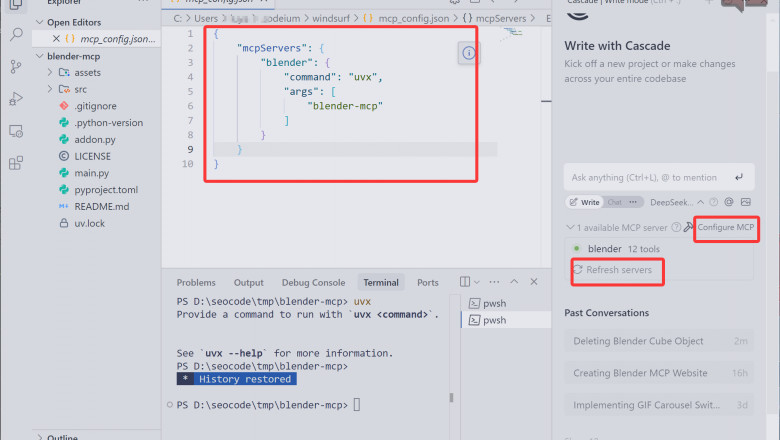Image resolution: width=780 pixels, height=440 pixels.
Task: Close mcp_config.json in Open Editors
Action: [56, 39]
